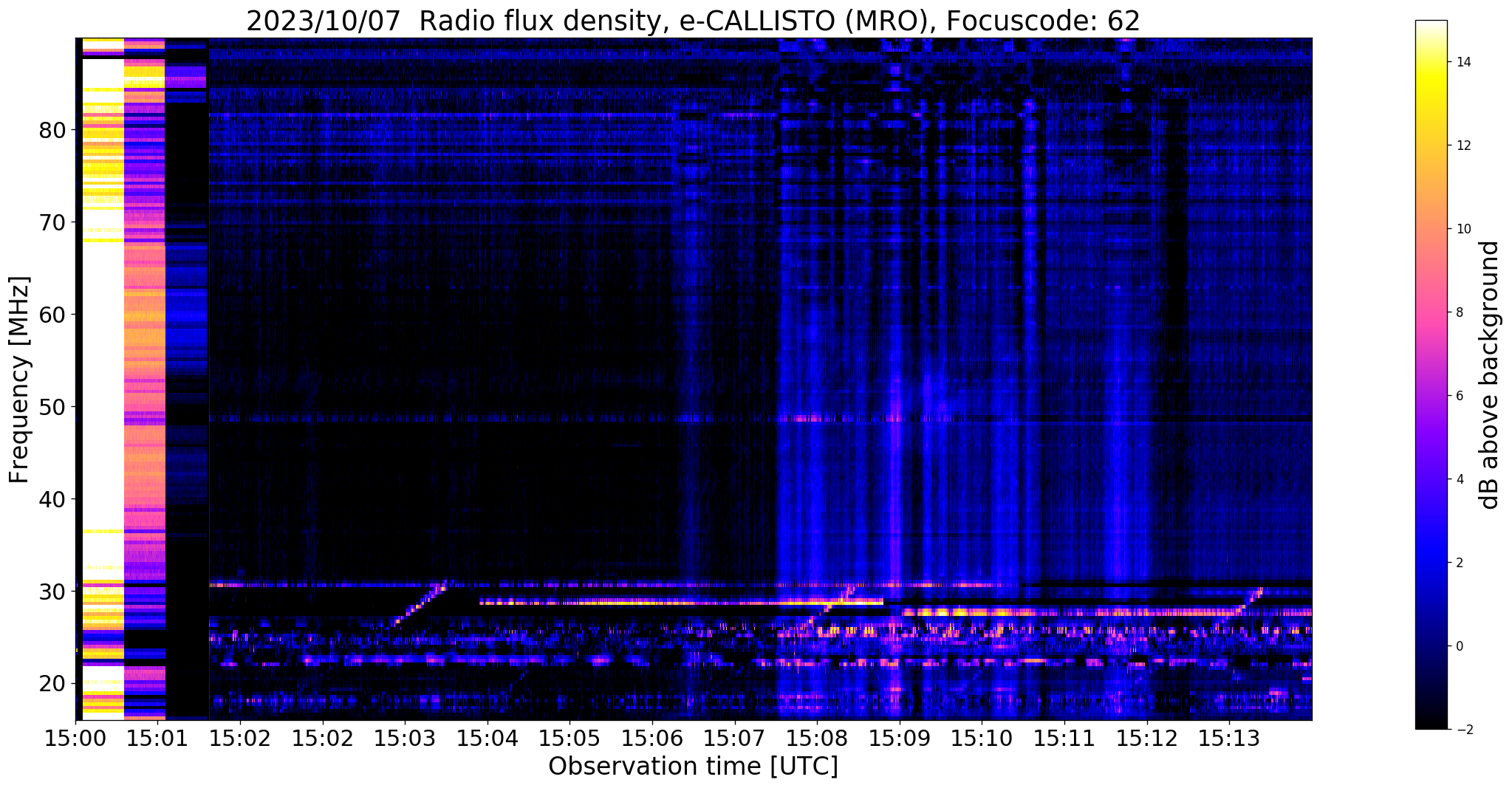The image size is (1512, 788).
Task: Click the 30 tick on frequency axis
Action: coord(52,592)
